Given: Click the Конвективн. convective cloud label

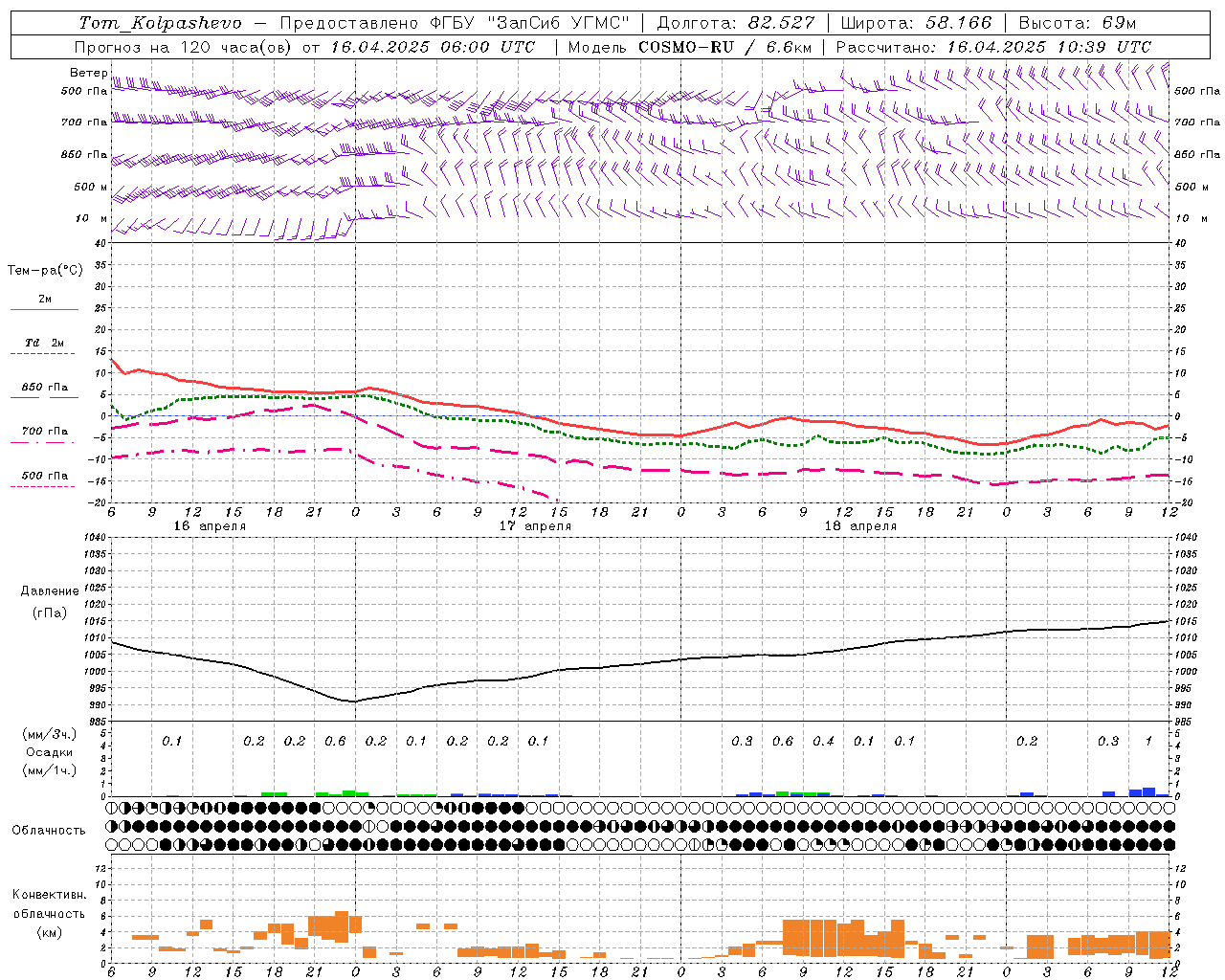Looking at the screenshot, I should tap(49, 895).
